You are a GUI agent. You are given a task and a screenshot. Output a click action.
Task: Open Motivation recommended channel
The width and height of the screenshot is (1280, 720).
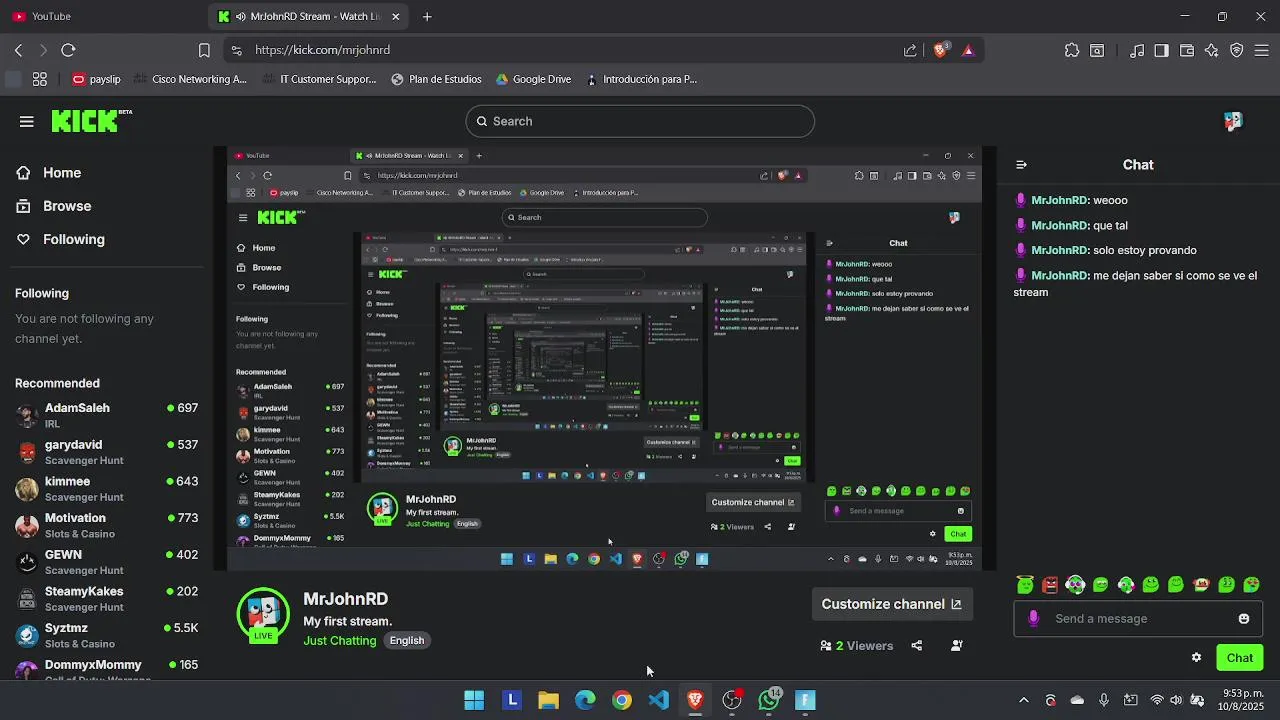pyautogui.click(x=106, y=525)
